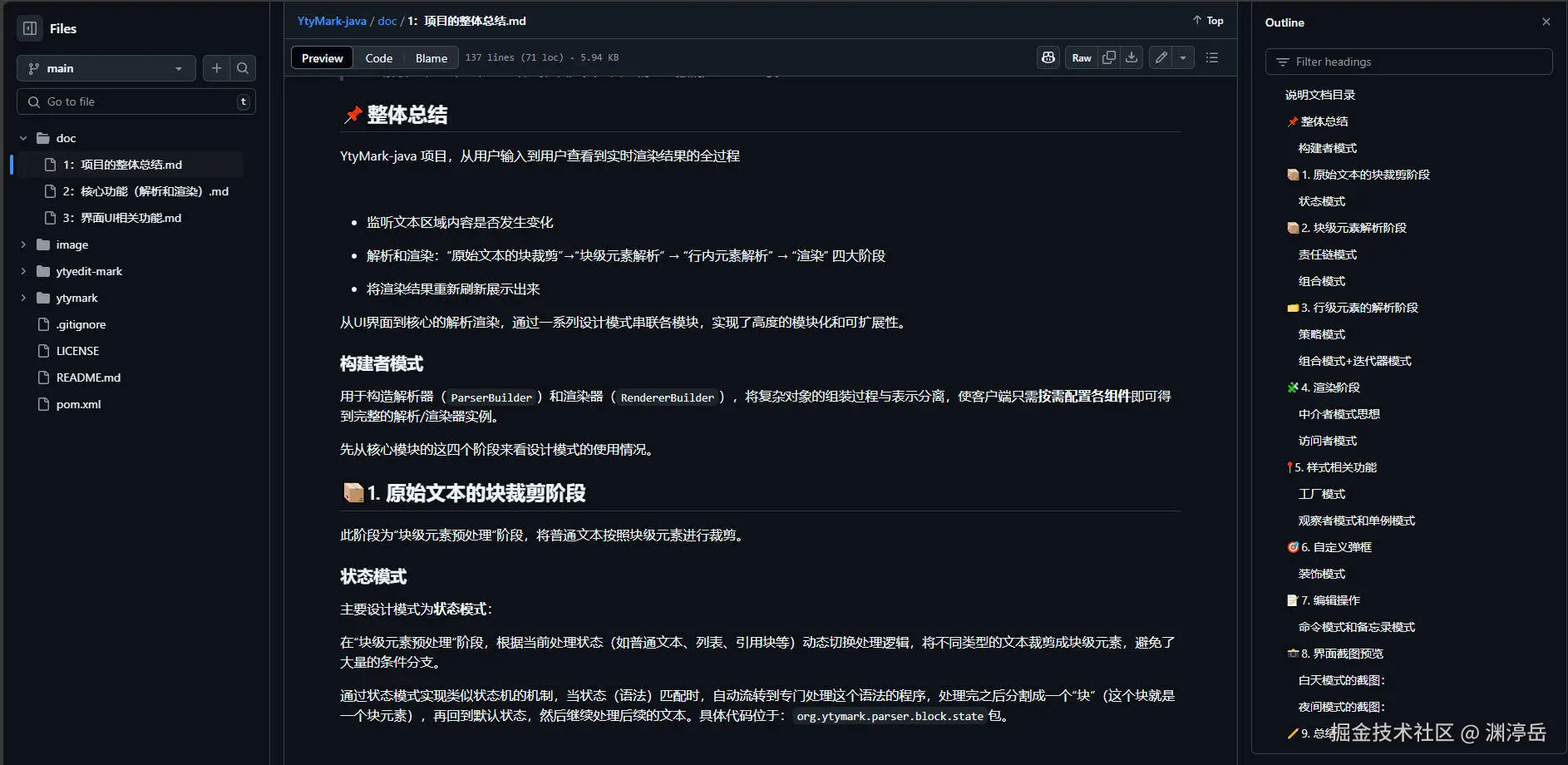Jump to 中介者模式思想 outline heading

tap(1339, 414)
